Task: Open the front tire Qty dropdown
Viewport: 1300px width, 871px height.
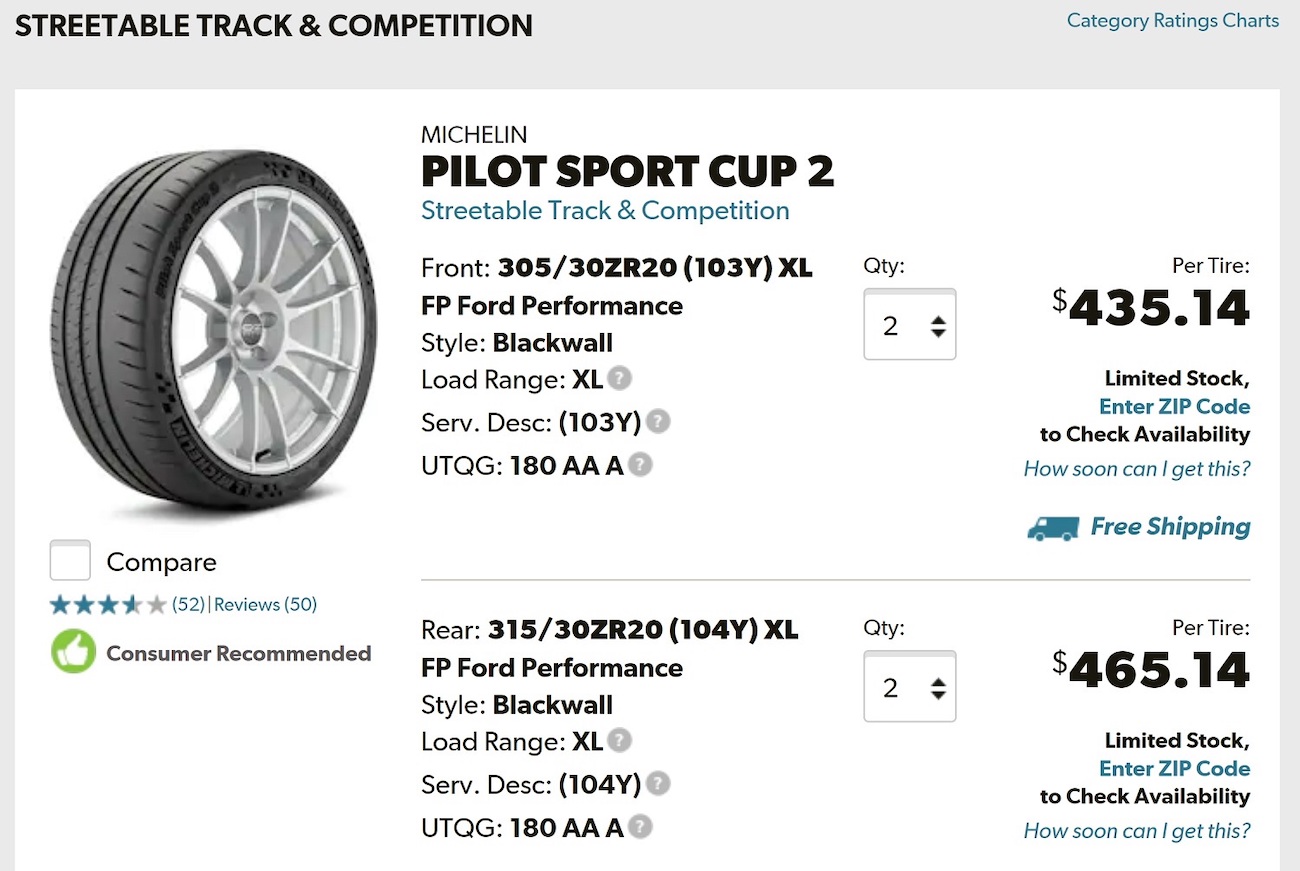Action: pos(910,325)
